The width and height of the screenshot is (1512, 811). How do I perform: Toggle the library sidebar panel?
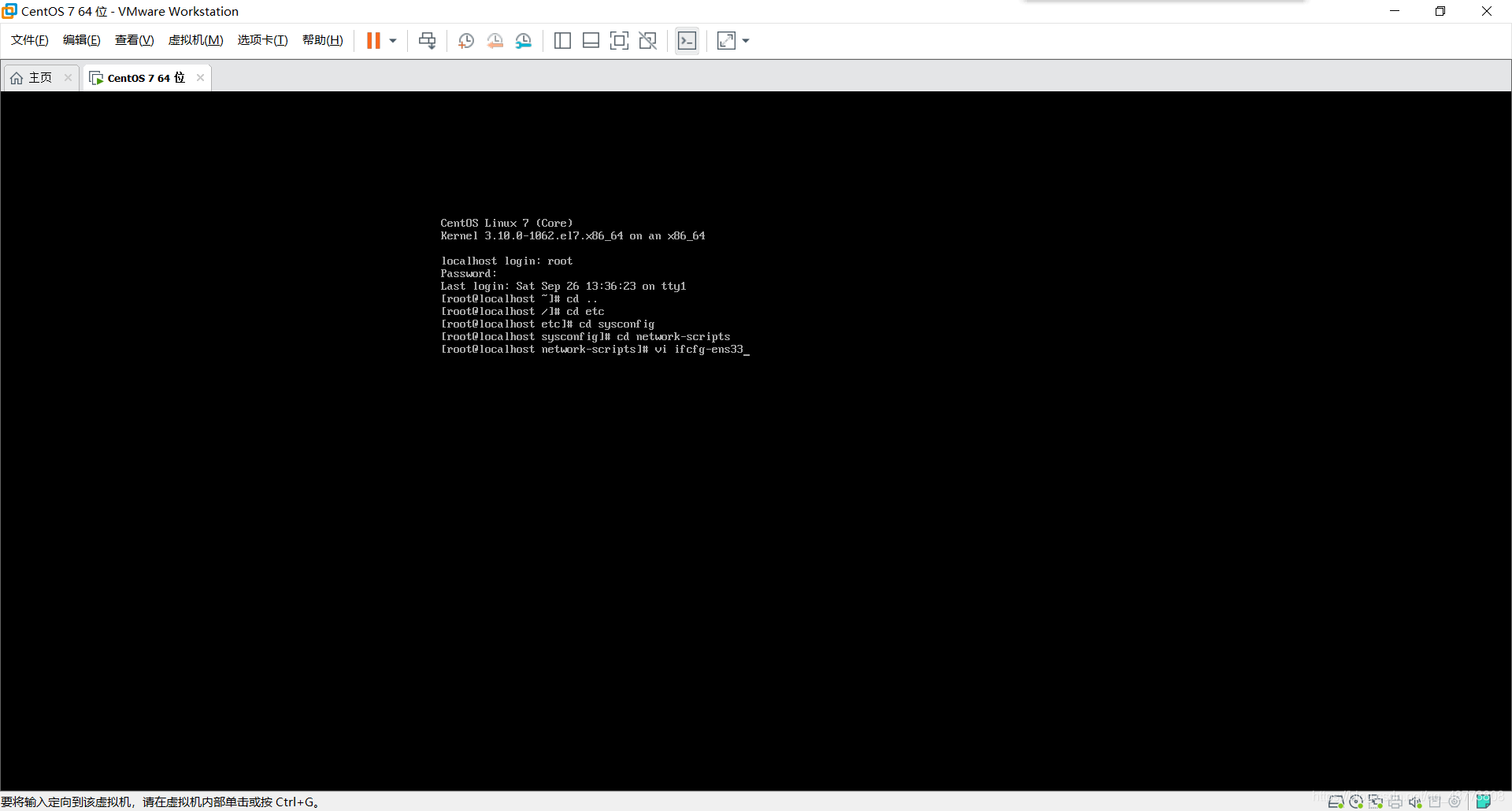562,41
